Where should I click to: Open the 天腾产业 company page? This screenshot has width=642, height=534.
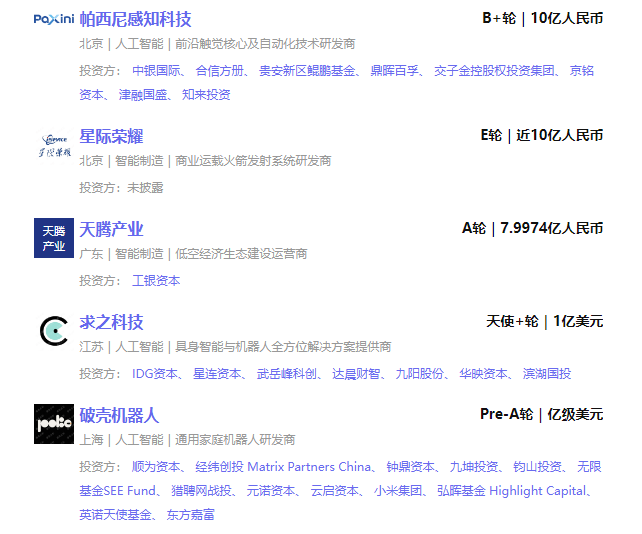pos(111,229)
